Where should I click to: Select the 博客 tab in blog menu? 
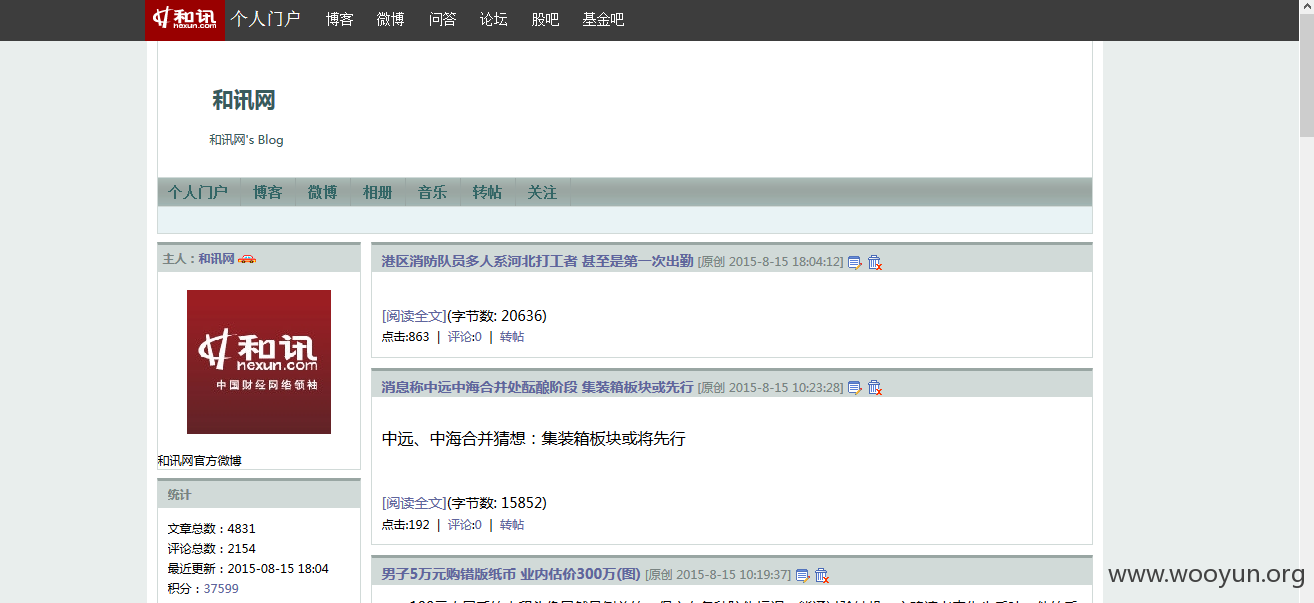point(267,192)
